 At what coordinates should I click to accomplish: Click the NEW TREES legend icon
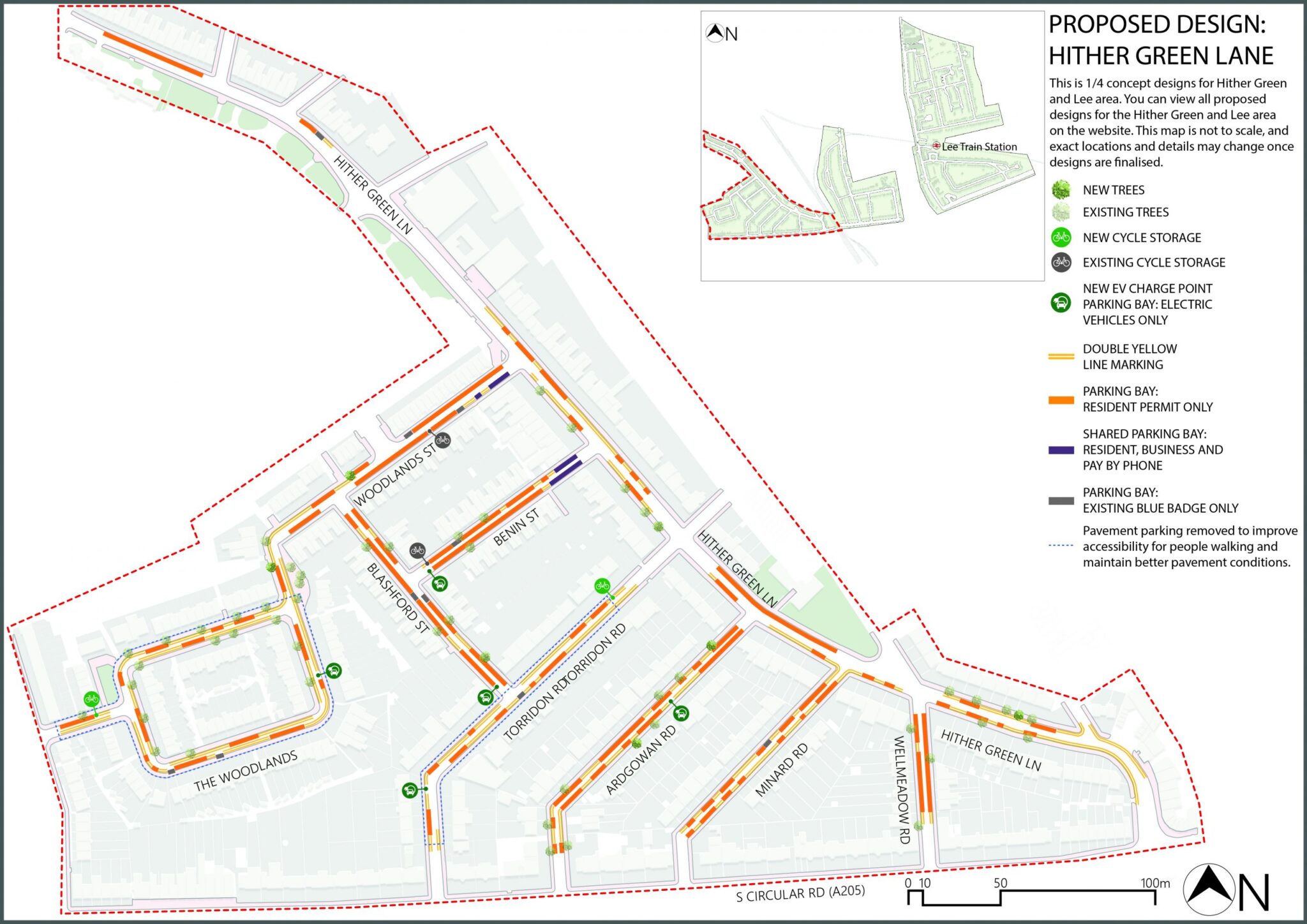click(x=1062, y=189)
